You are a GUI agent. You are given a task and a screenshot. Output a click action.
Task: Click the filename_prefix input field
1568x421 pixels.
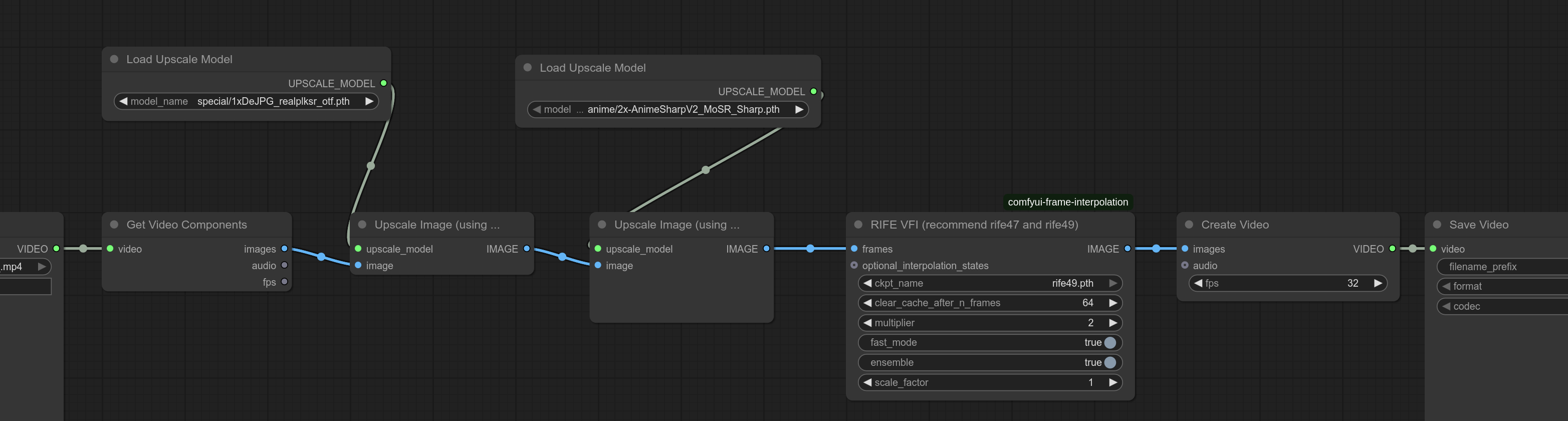click(1503, 267)
